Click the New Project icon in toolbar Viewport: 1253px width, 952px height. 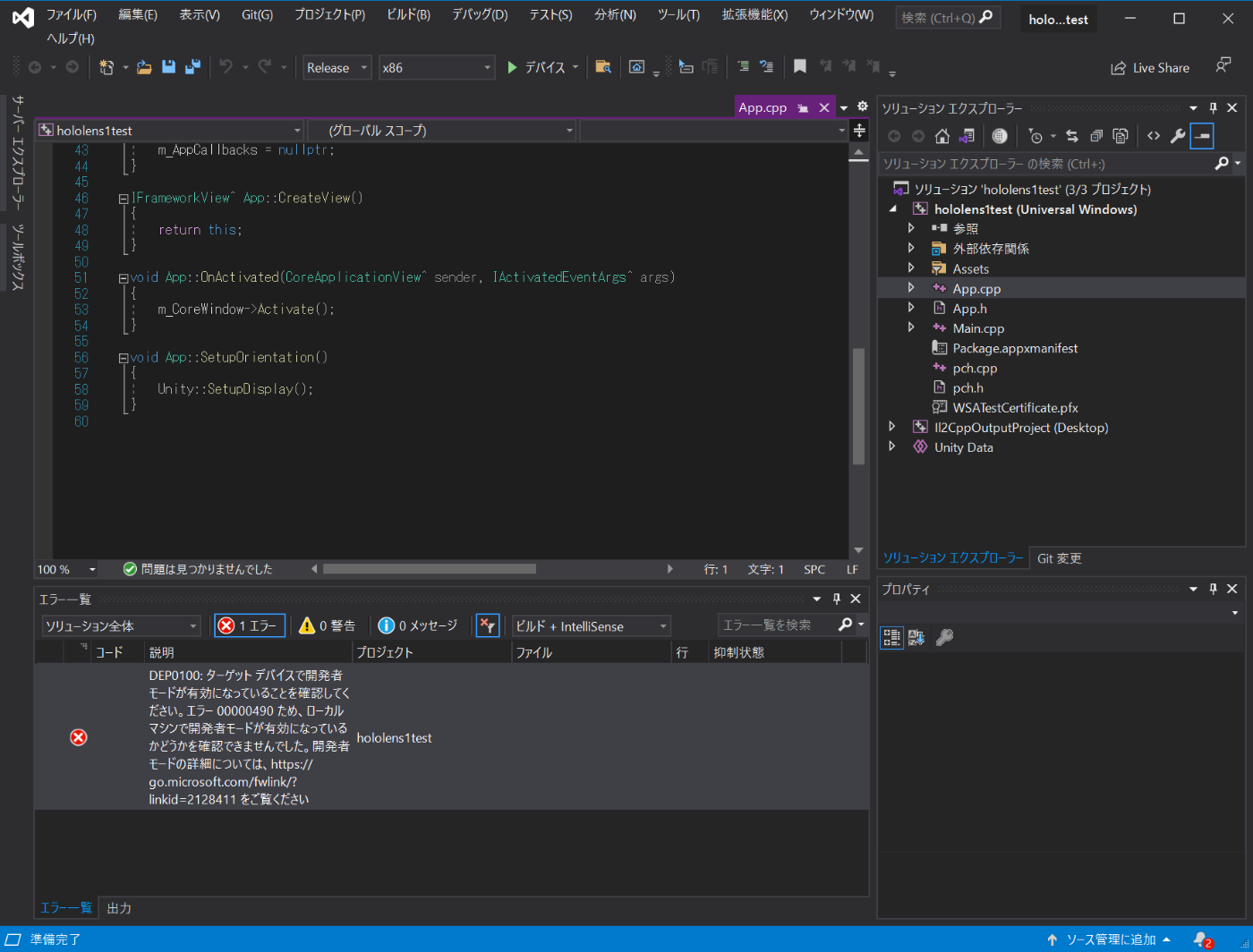[x=107, y=67]
